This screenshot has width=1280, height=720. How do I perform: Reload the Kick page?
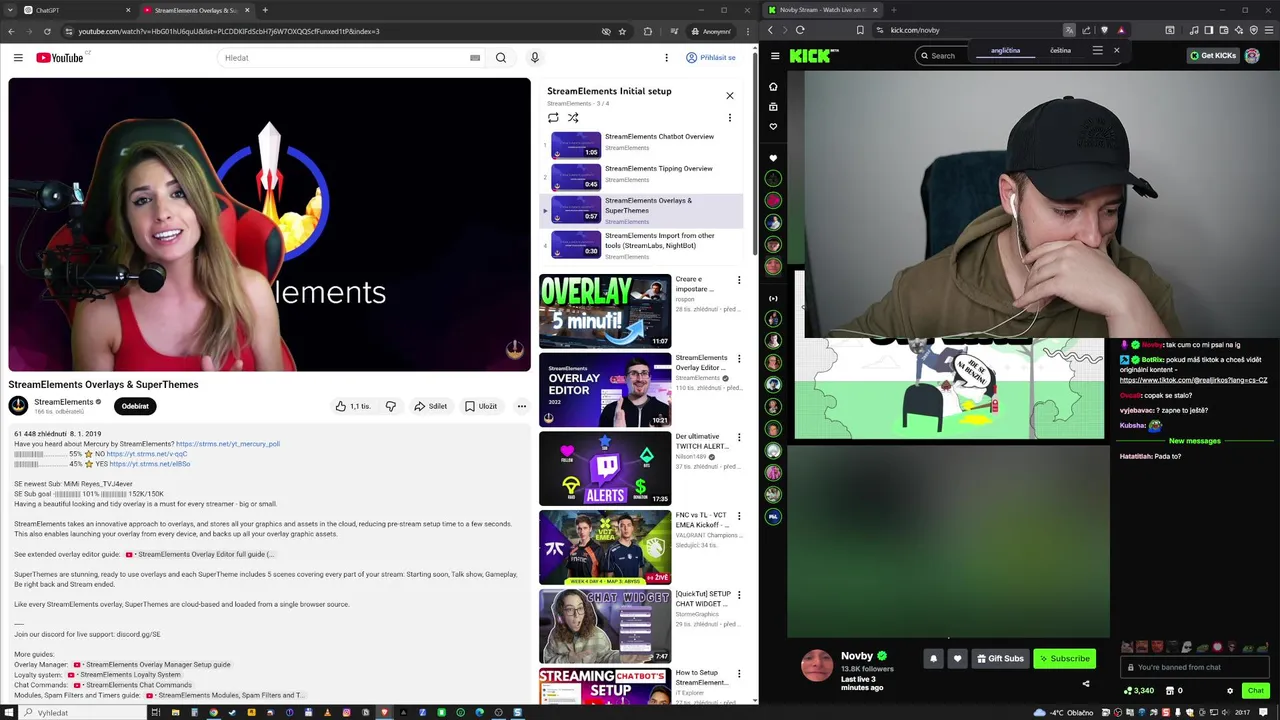click(x=800, y=30)
